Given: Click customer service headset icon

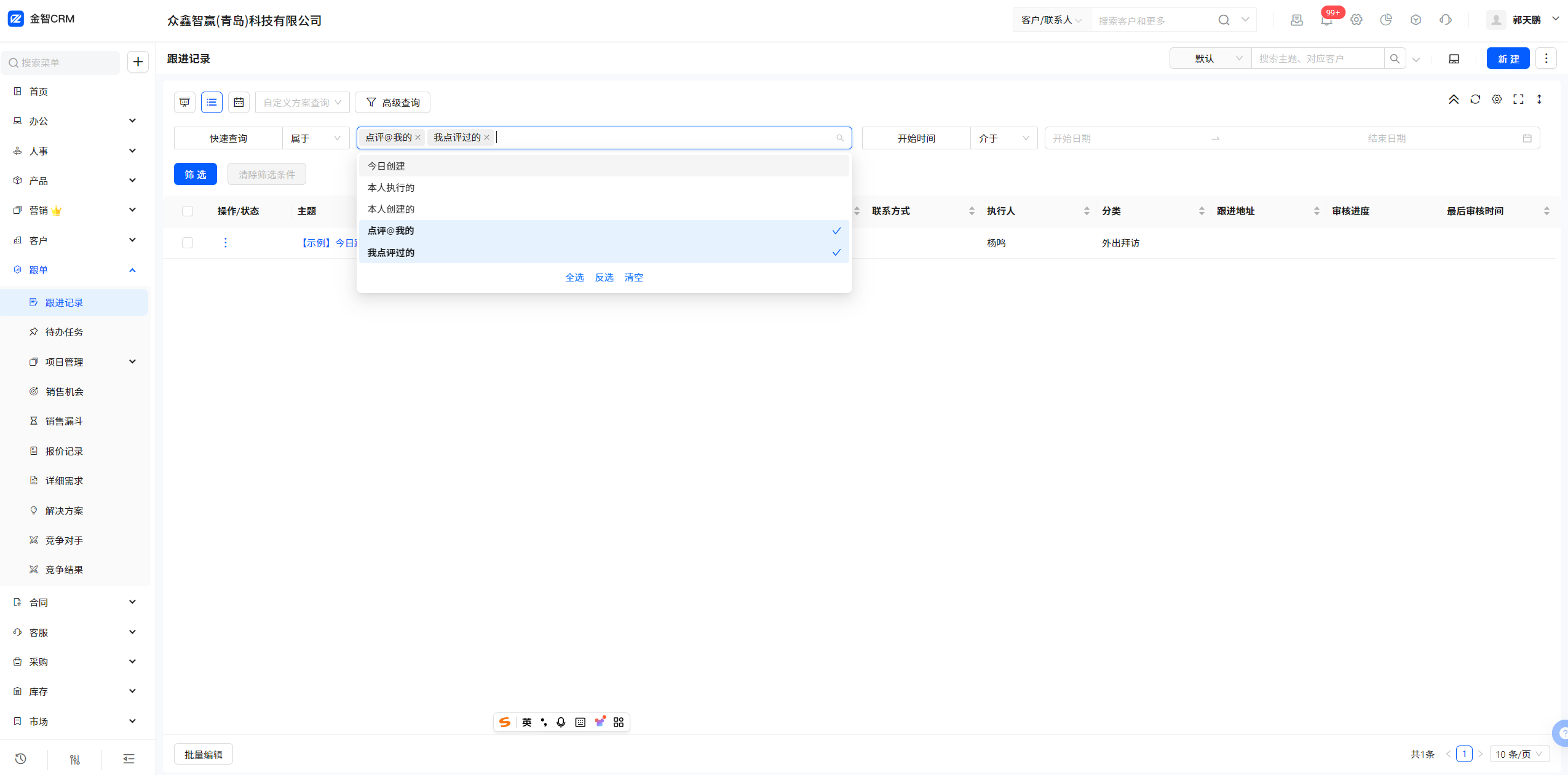Looking at the screenshot, I should (x=1446, y=20).
